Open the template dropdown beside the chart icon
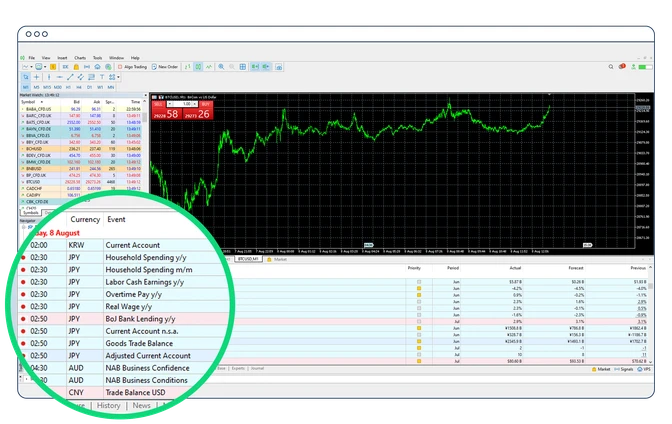 45,67
